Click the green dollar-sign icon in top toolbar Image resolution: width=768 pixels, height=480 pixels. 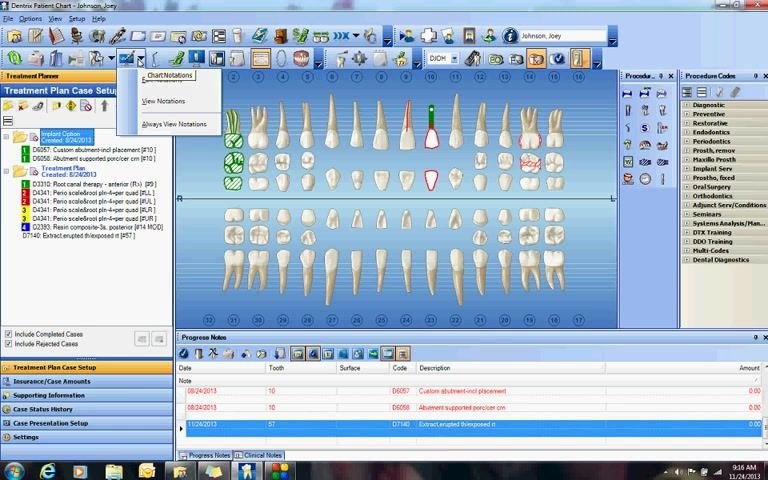(299, 36)
